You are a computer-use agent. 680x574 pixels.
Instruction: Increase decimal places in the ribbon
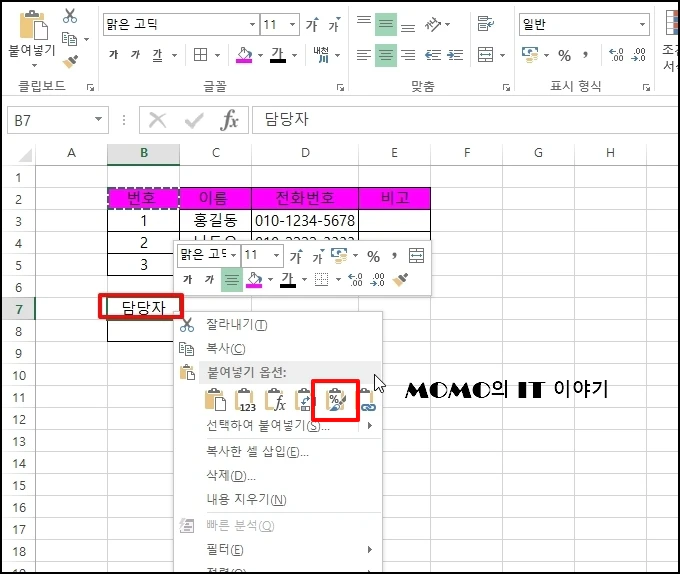click(x=616, y=55)
